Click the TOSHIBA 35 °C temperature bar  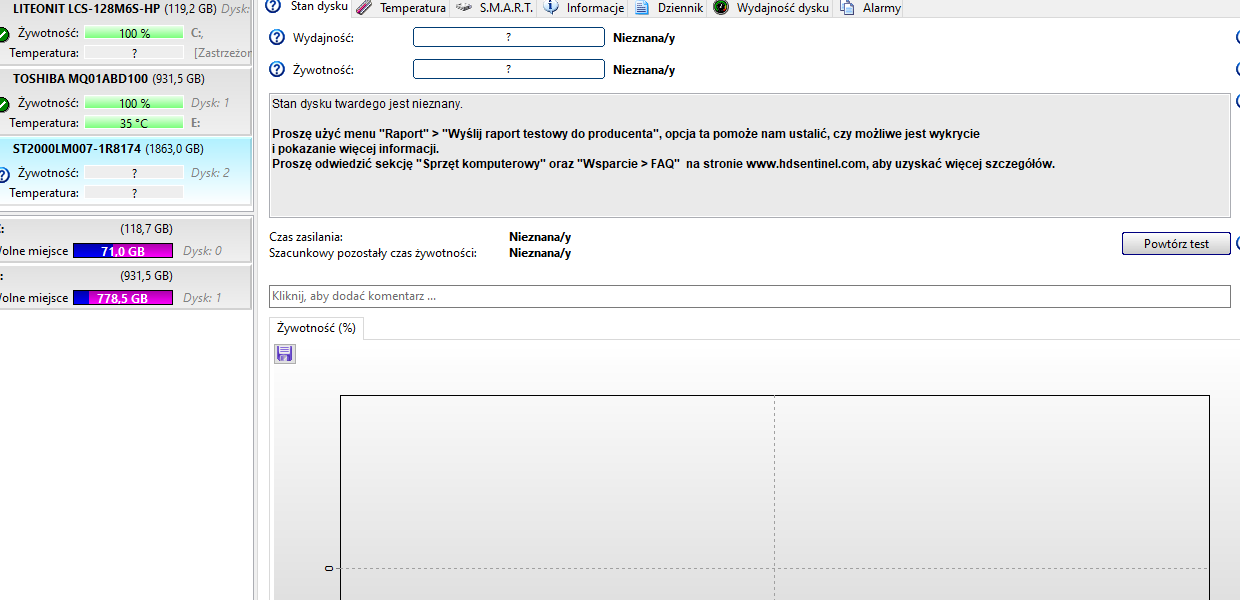(x=134, y=123)
